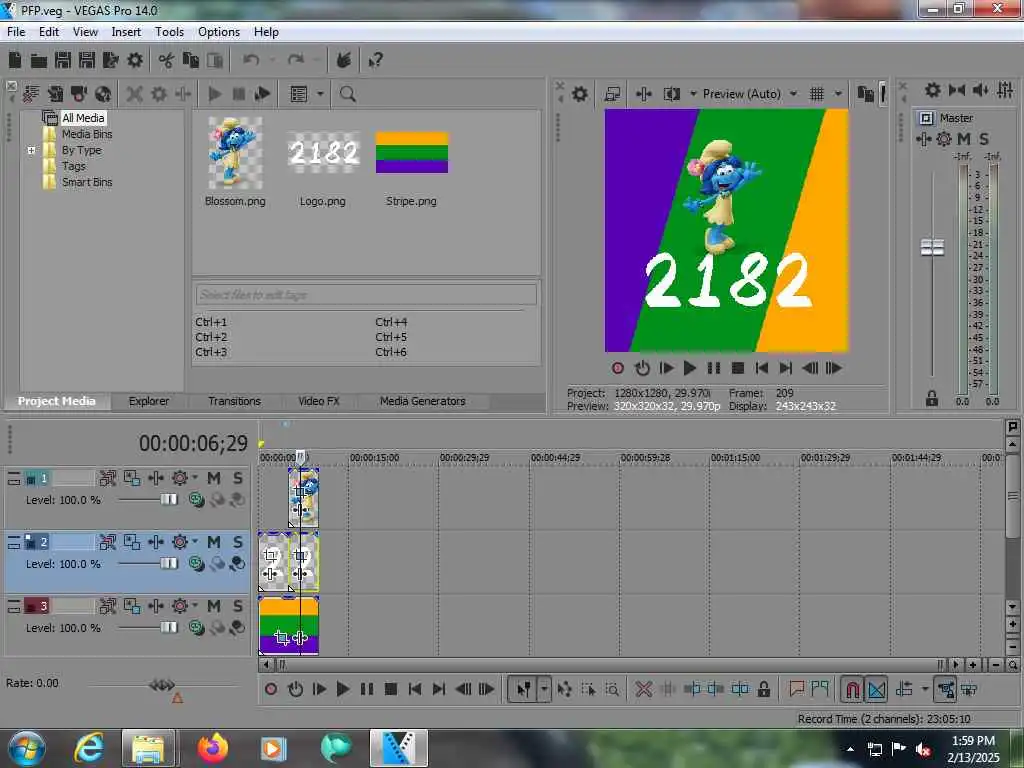
Task: Click Record button in timeline transport
Action: coord(271,689)
